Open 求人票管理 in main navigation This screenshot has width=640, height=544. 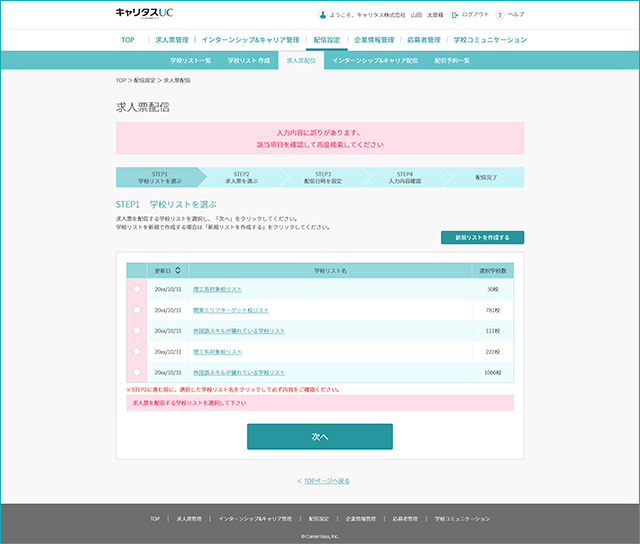172,40
